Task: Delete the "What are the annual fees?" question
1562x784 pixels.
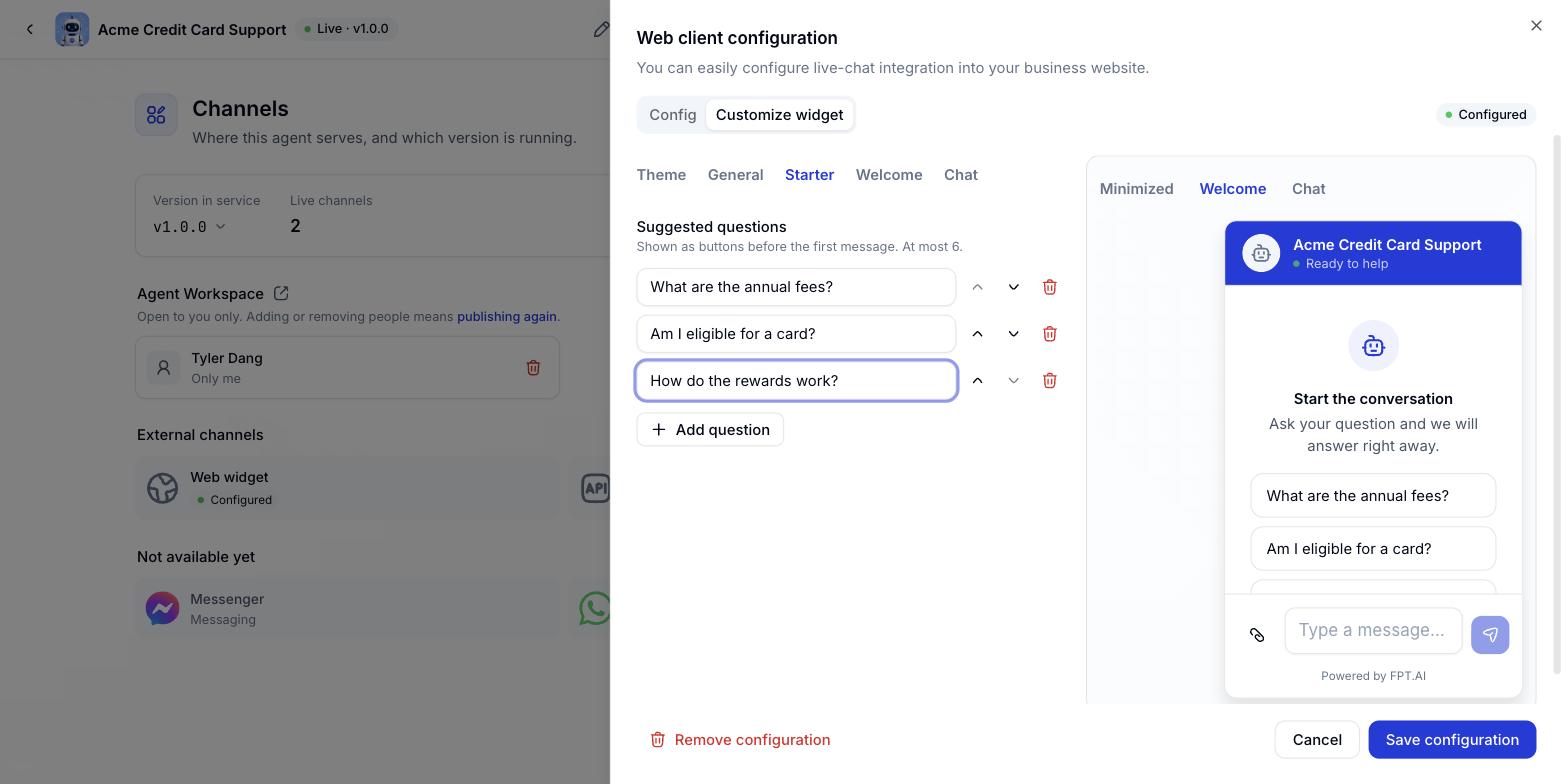Action: tap(1049, 287)
